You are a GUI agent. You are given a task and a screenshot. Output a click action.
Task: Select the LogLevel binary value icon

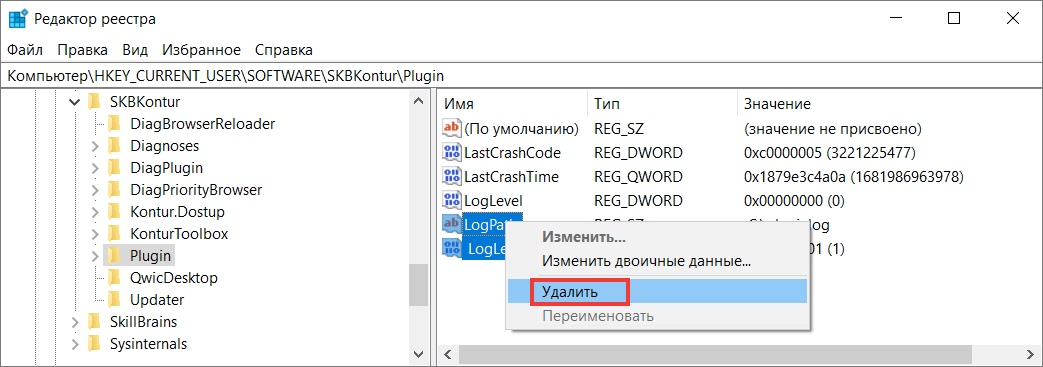452,201
